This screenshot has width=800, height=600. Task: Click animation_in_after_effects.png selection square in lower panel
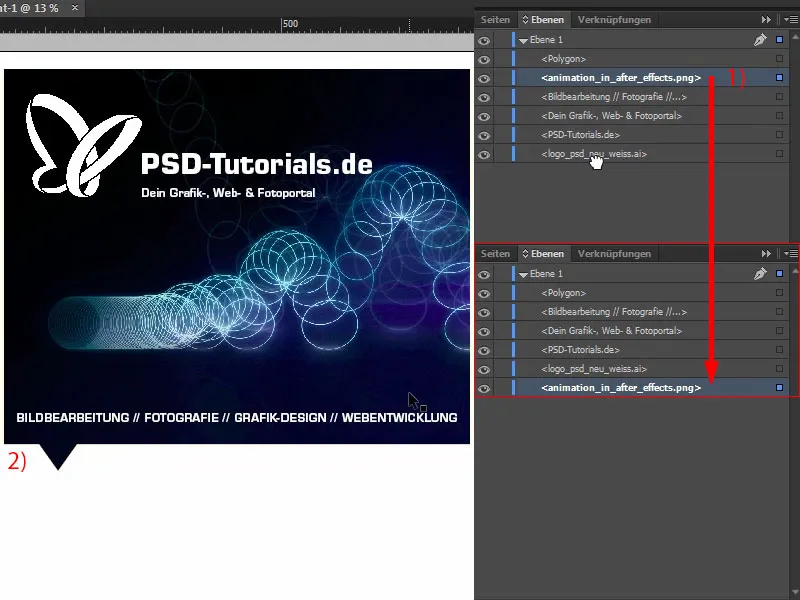[x=779, y=388]
